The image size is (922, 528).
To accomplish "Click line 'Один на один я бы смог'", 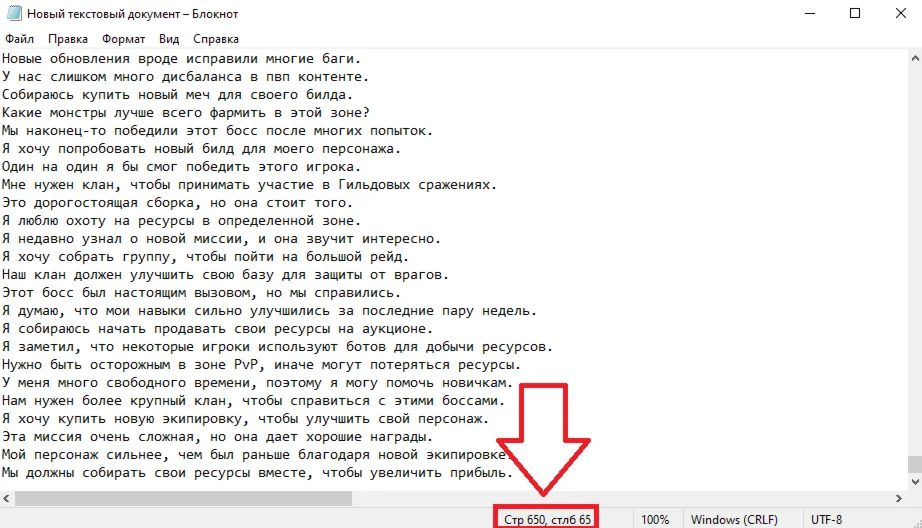I will [182, 166].
